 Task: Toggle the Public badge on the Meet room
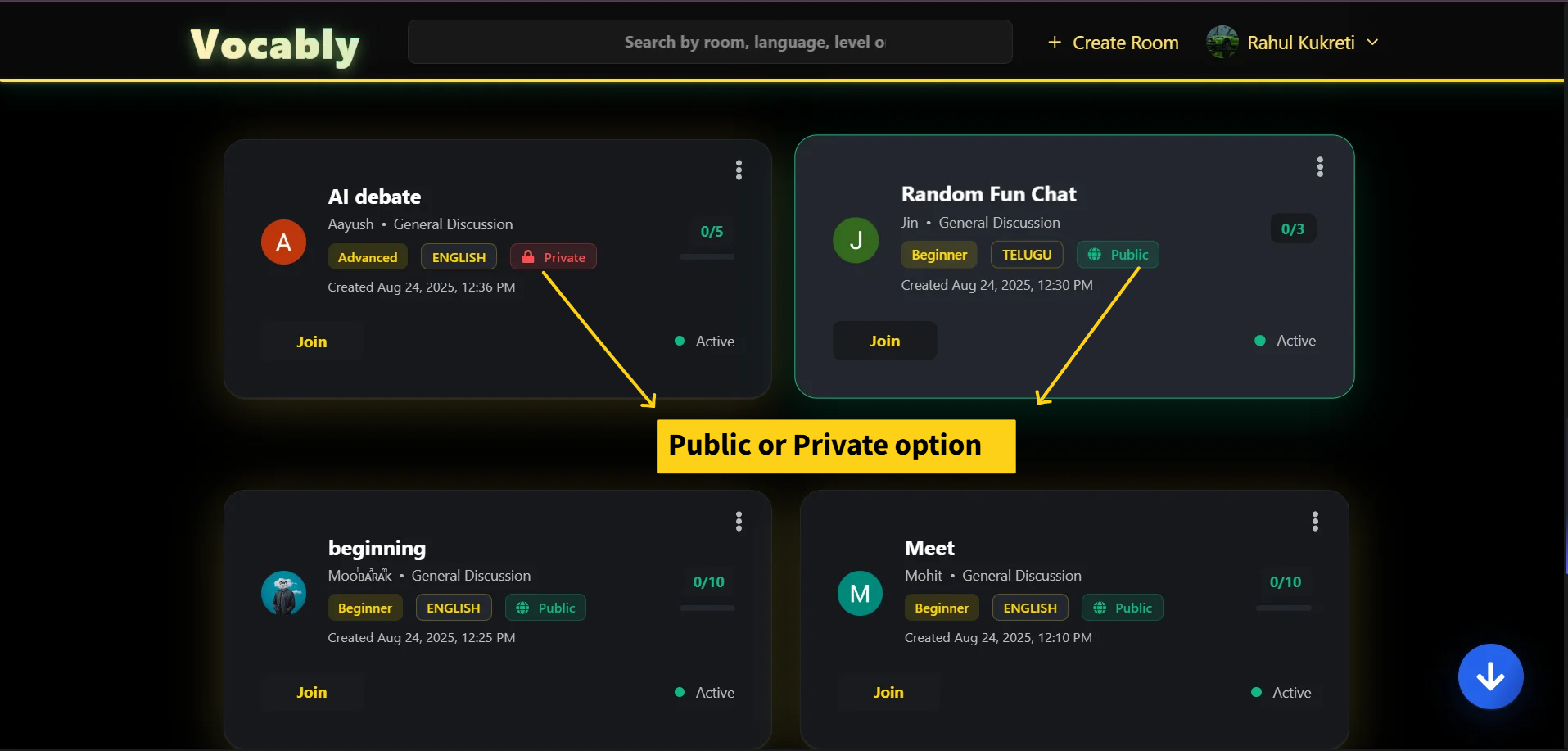[x=1123, y=607]
